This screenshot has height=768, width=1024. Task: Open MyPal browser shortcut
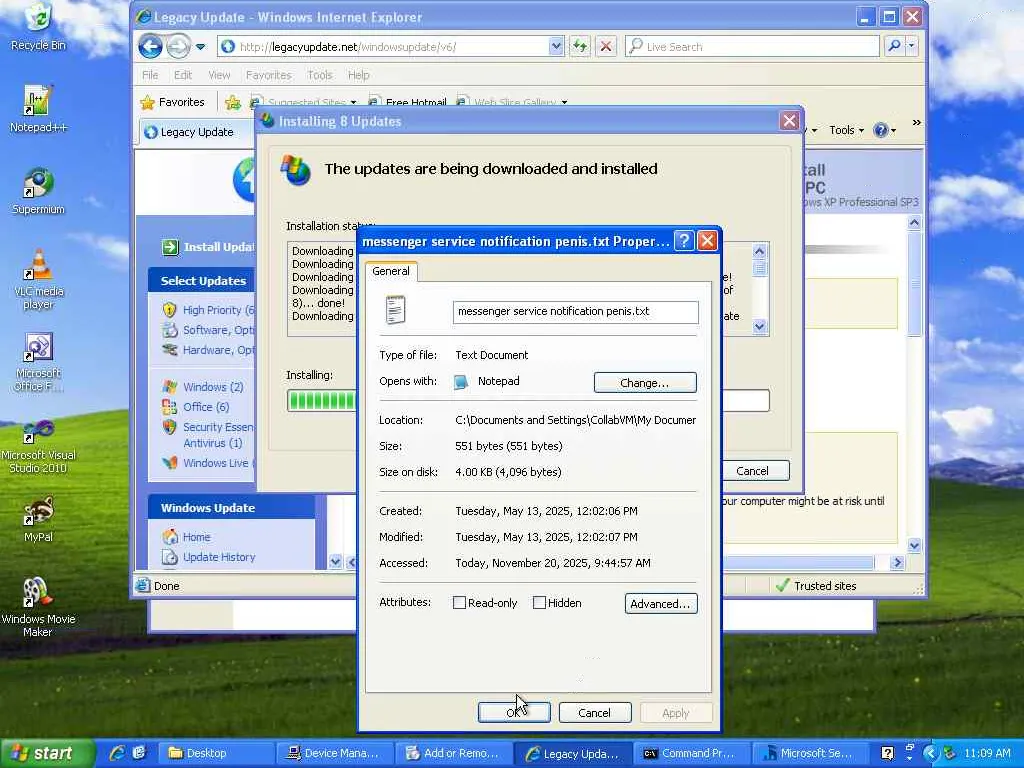pyautogui.click(x=39, y=519)
